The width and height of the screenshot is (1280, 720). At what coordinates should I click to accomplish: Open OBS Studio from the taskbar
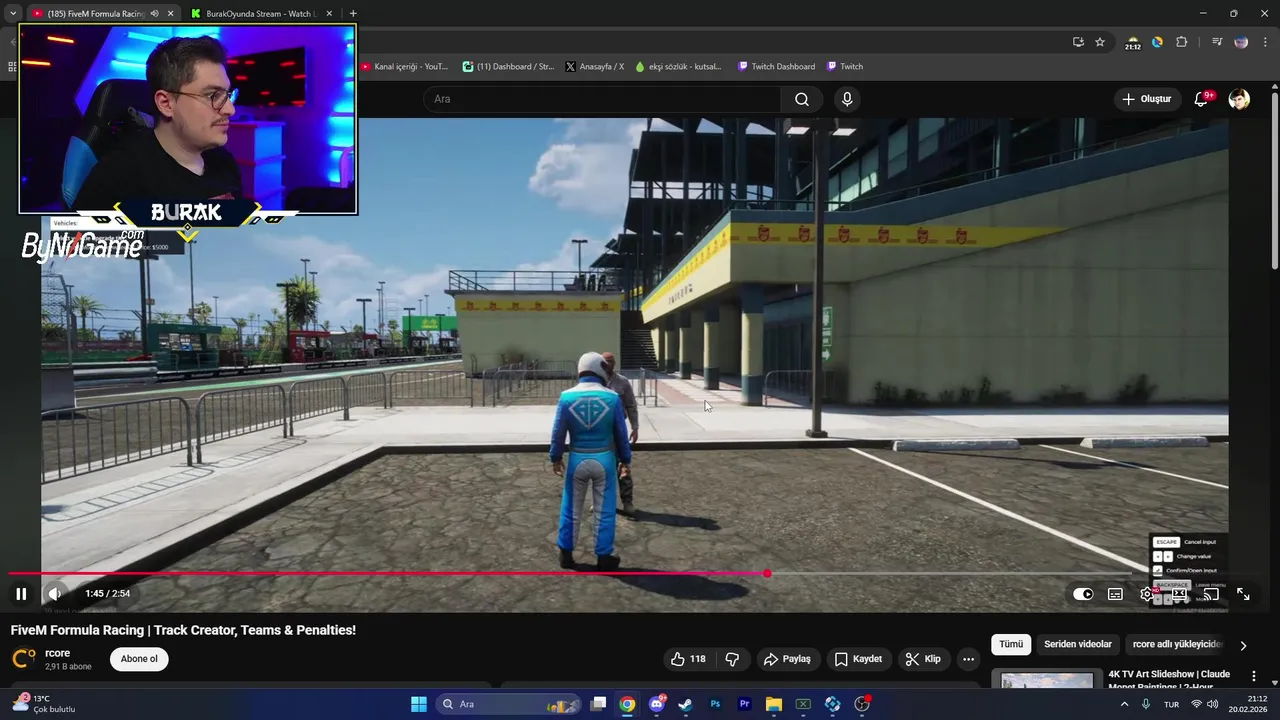(x=862, y=704)
